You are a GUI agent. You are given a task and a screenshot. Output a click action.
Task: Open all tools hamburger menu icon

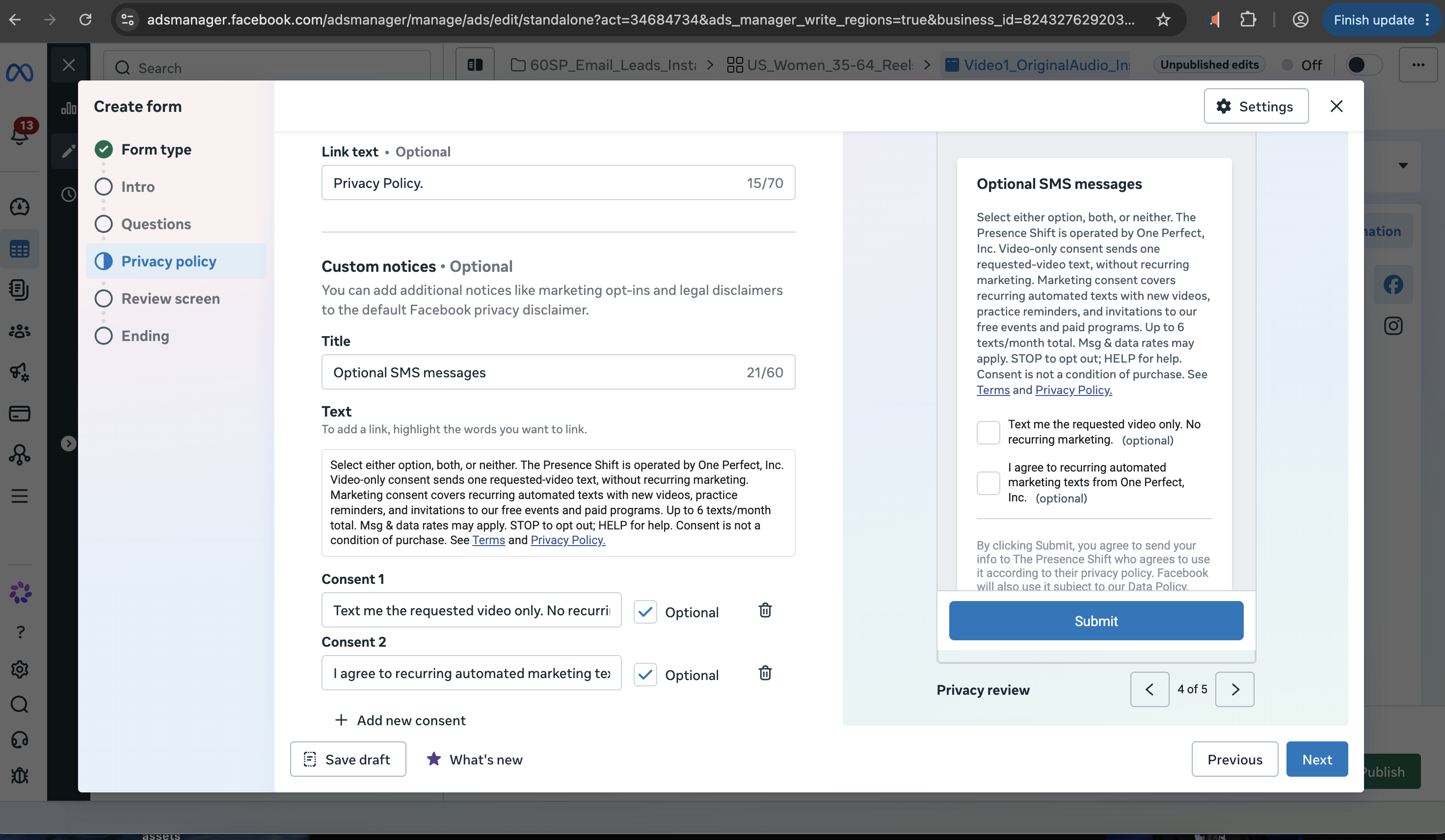click(x=20, y=496)
